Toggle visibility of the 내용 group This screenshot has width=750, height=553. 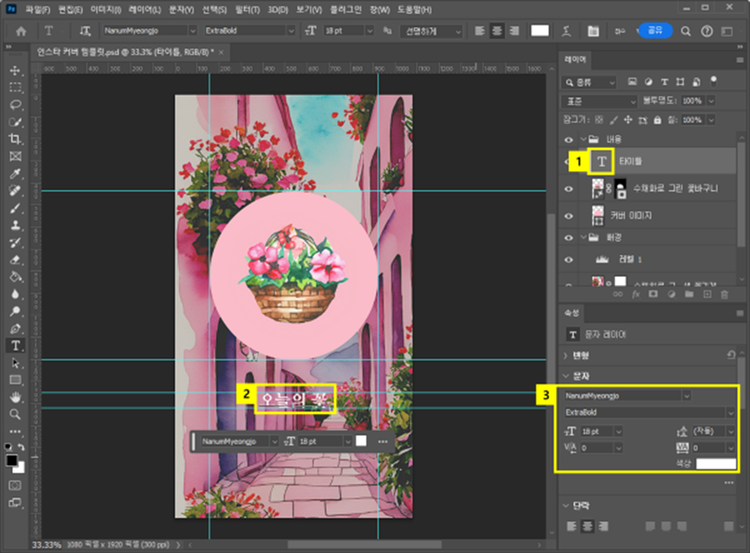568,138
